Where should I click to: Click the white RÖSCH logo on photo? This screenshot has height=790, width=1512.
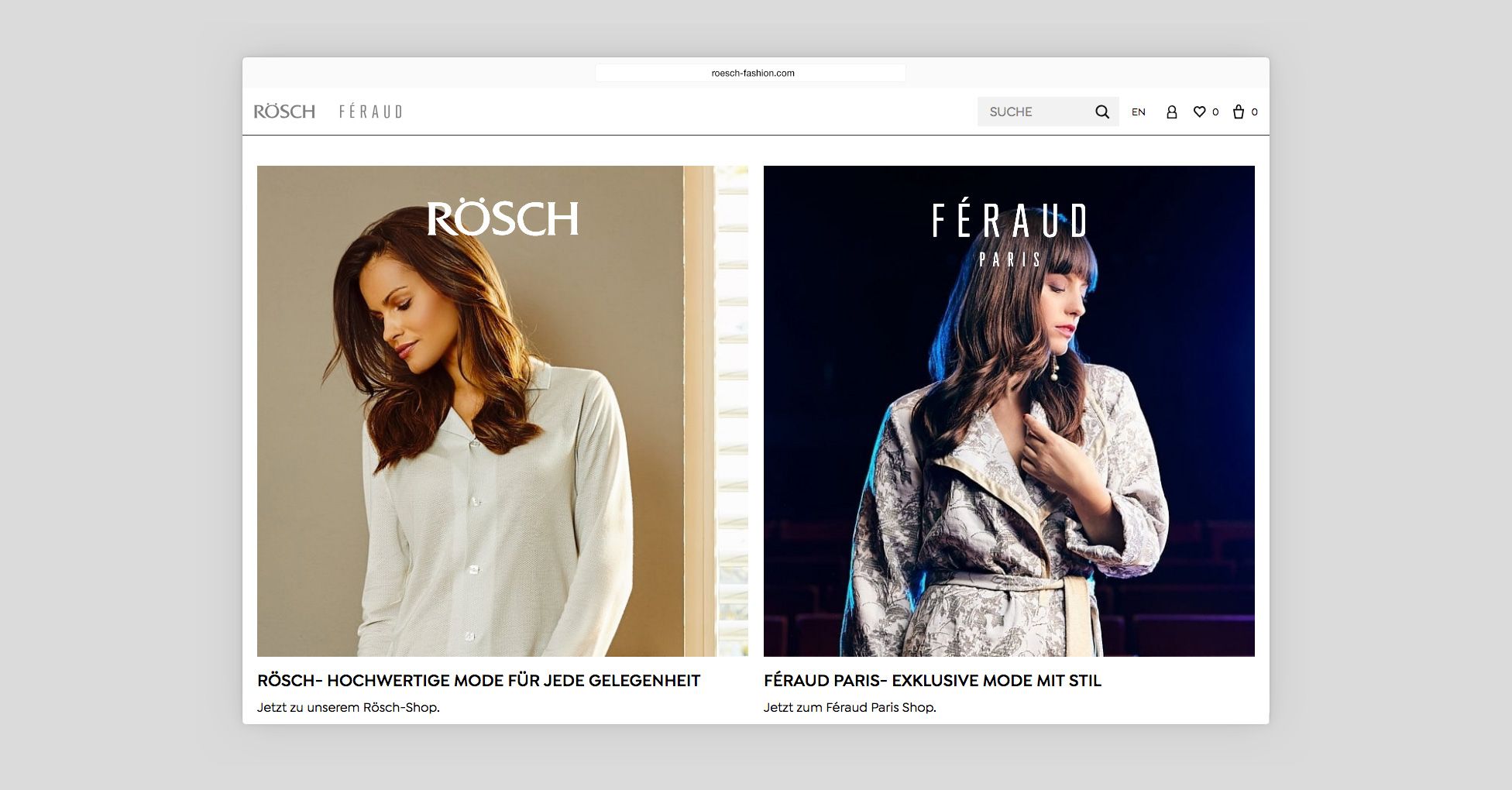click(503, 218)
